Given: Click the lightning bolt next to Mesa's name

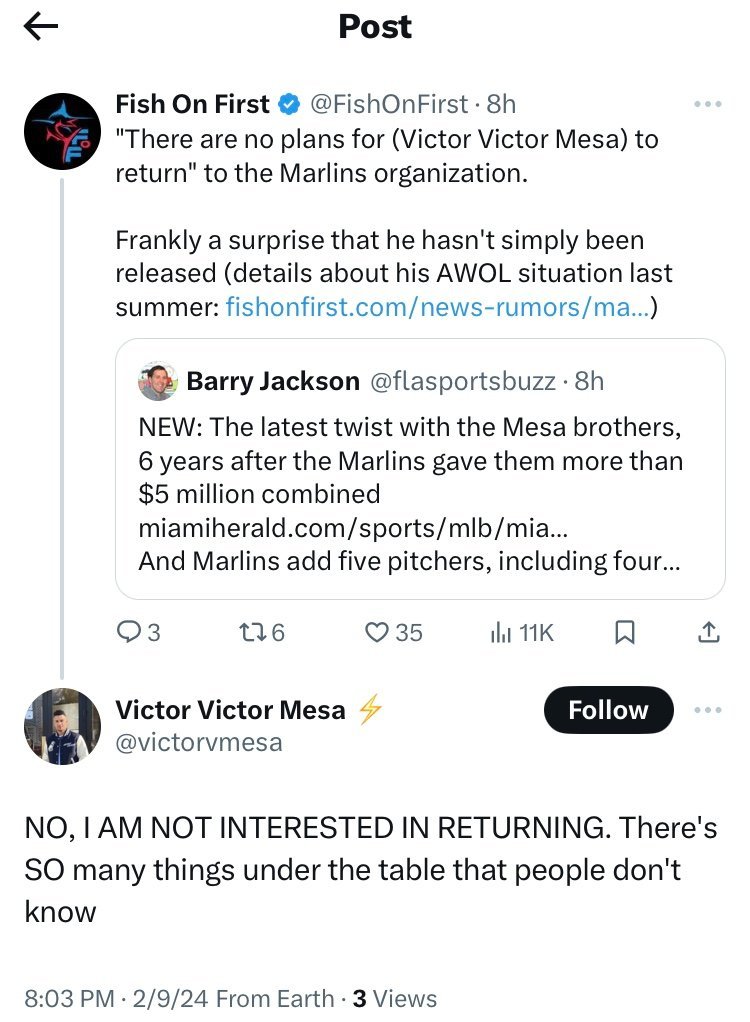Looking at the screenshot, I should 370,711.
